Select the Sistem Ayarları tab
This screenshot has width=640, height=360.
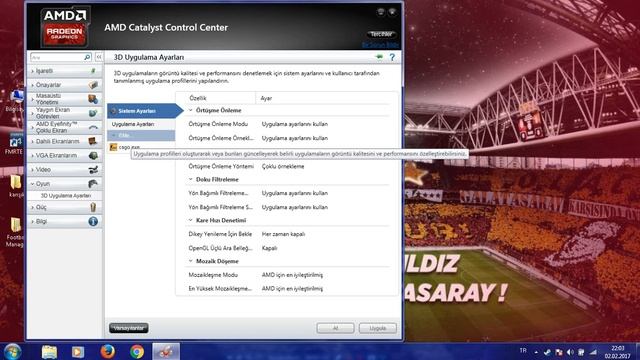[145, 111]
